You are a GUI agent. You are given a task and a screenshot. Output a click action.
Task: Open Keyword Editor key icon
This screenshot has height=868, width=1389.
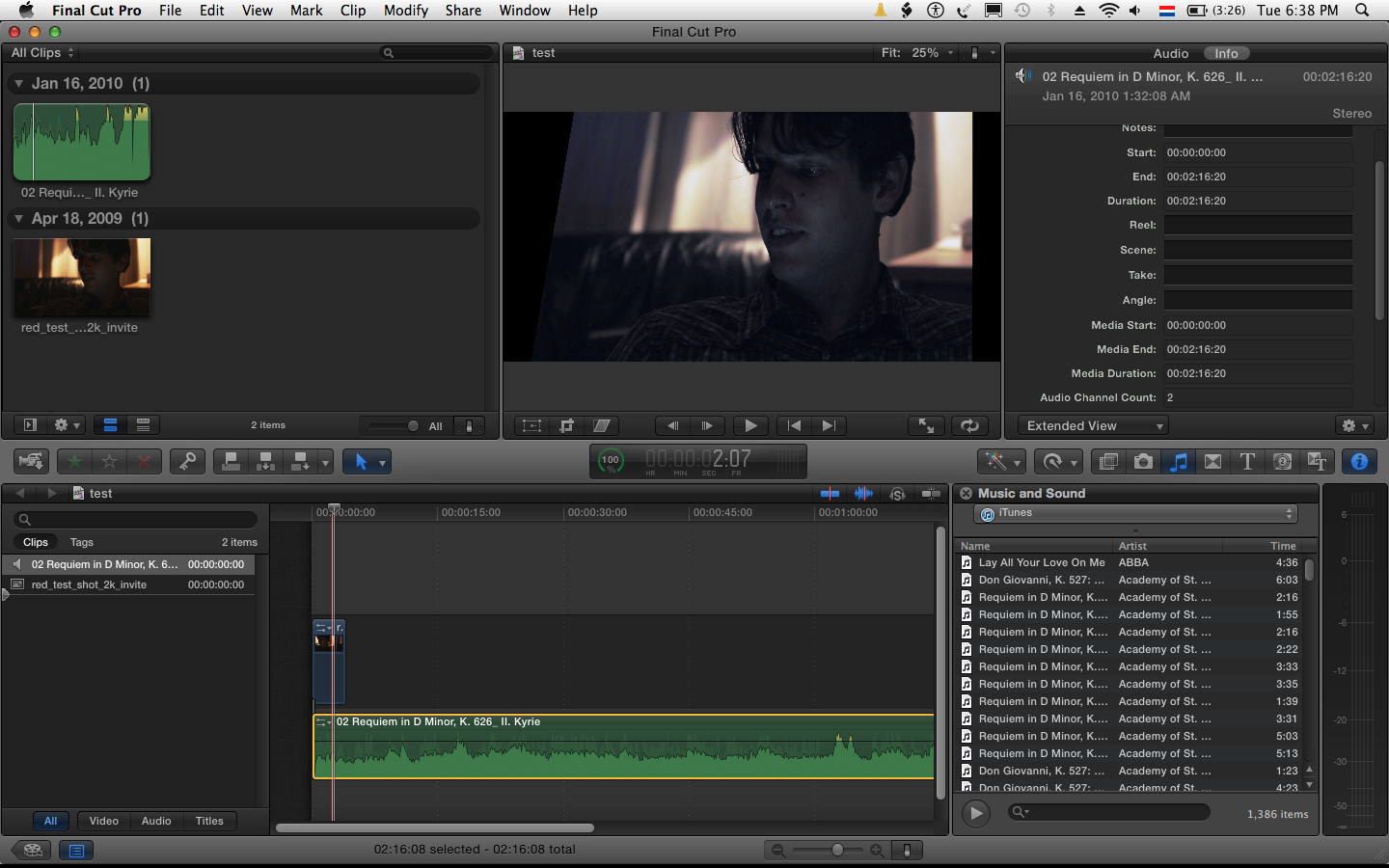tap(187, 462)
